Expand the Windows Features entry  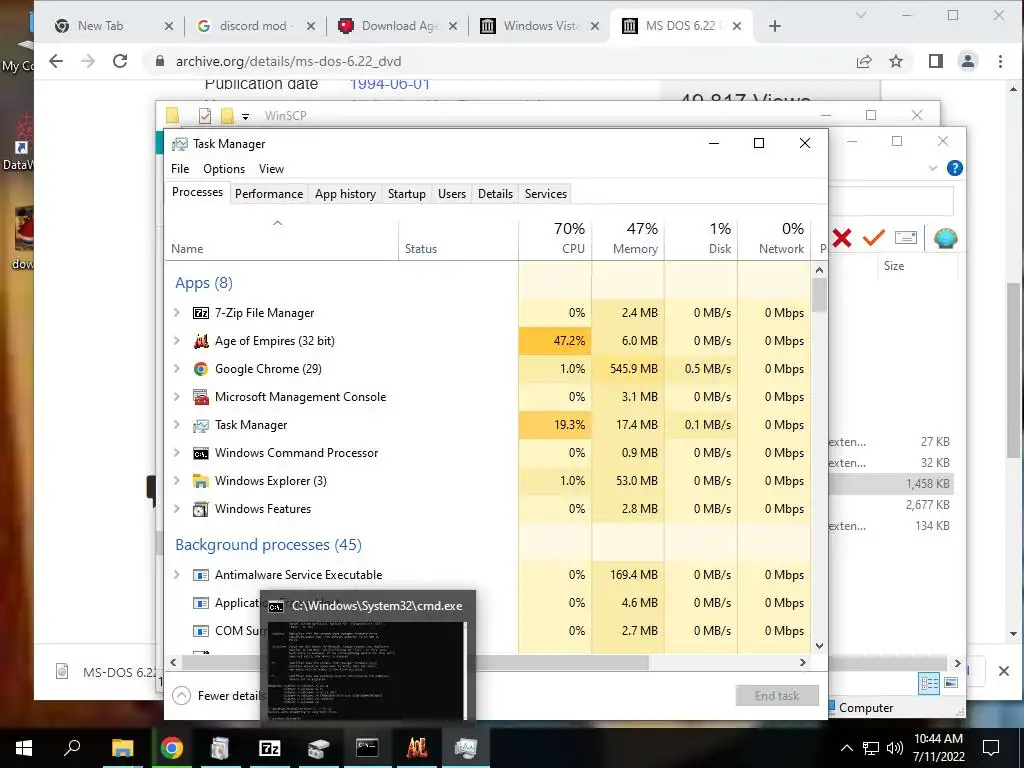176,509
